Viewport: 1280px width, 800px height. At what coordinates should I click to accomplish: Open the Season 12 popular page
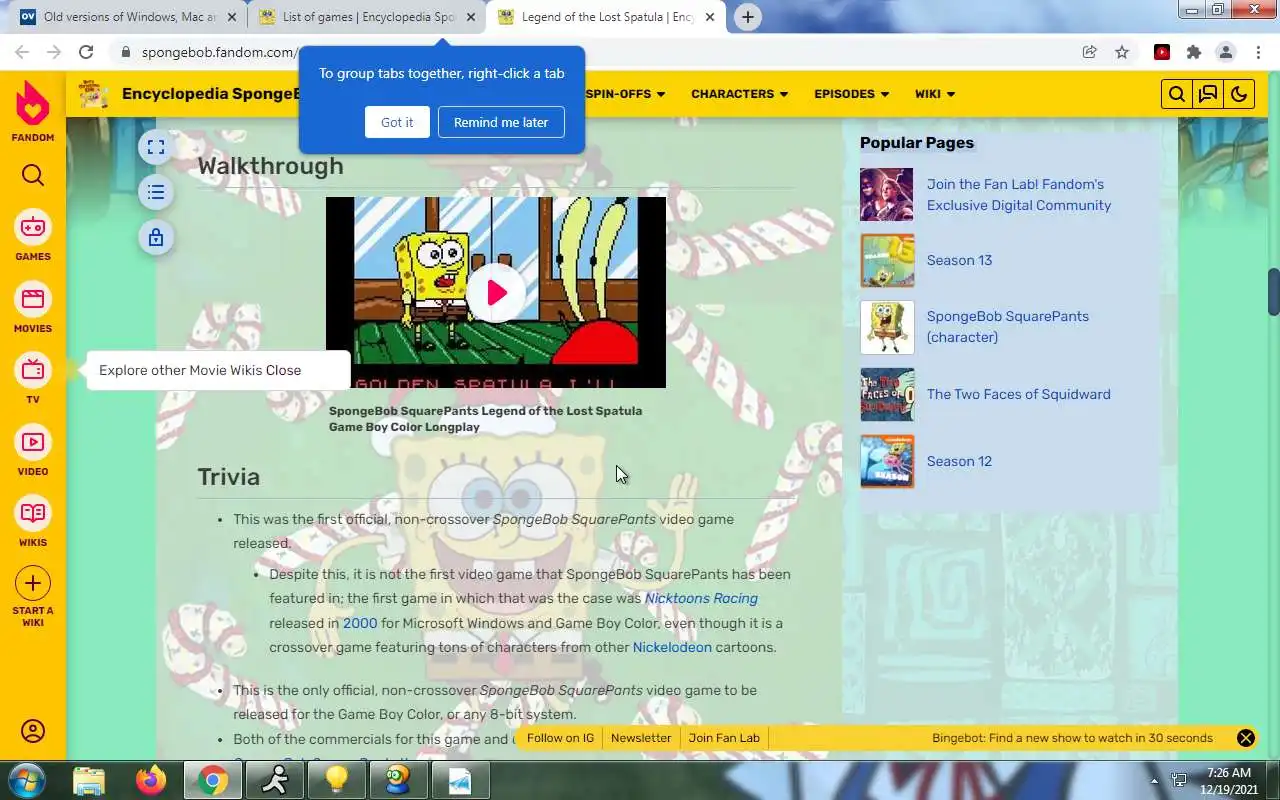[959, 461]
